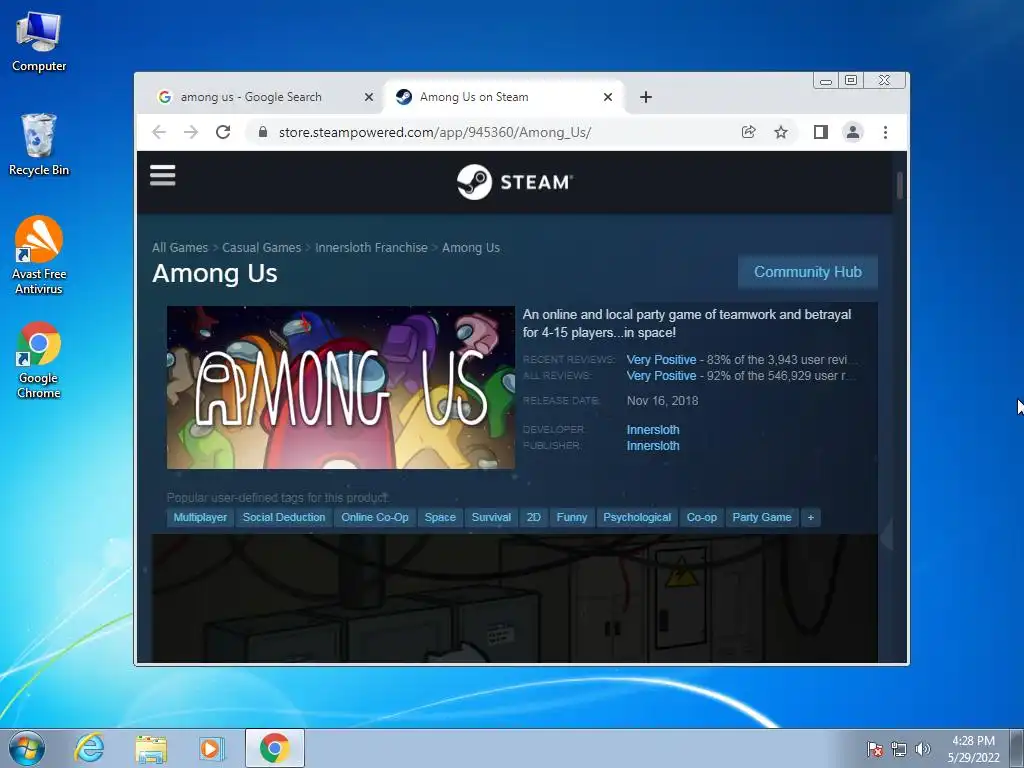Share this page via share icon
The width and height of the screenshot is (1024, 768).
pyautogui.click(x=748, y=132)
